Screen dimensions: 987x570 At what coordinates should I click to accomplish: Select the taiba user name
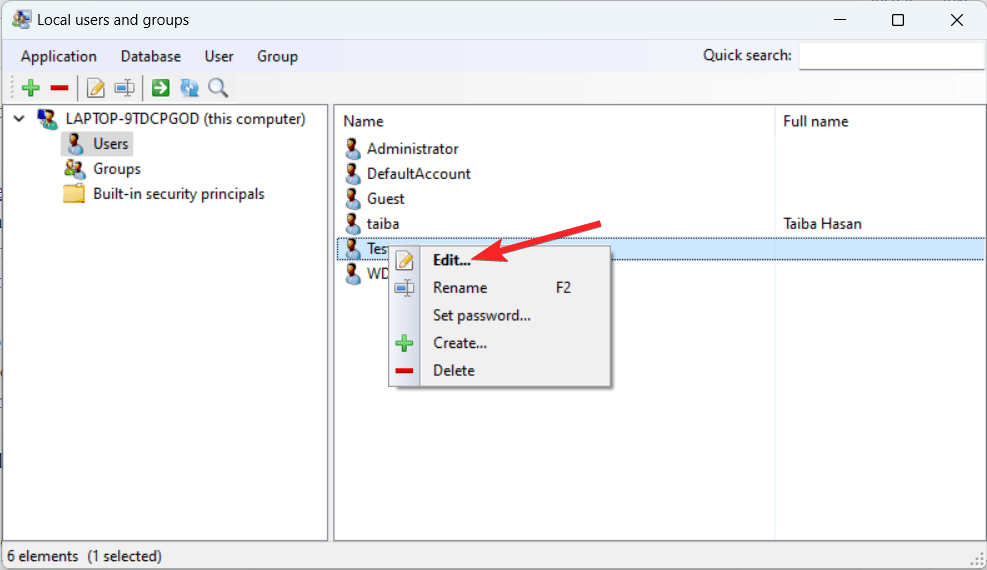tap(383, 224)
